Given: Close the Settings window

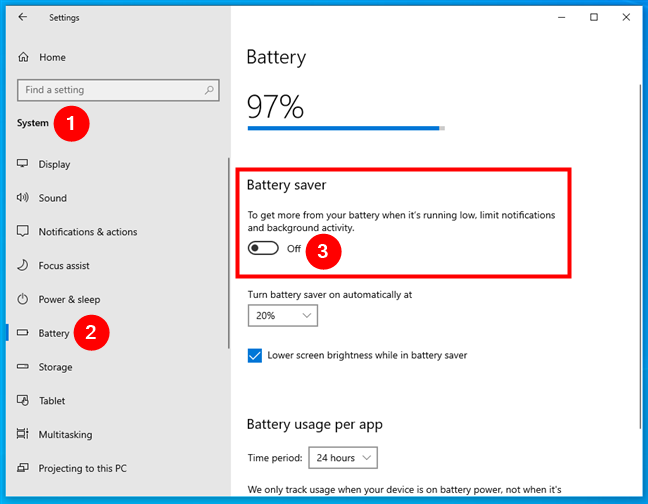Looking at the screenshot, I should [x=626, y=17].
